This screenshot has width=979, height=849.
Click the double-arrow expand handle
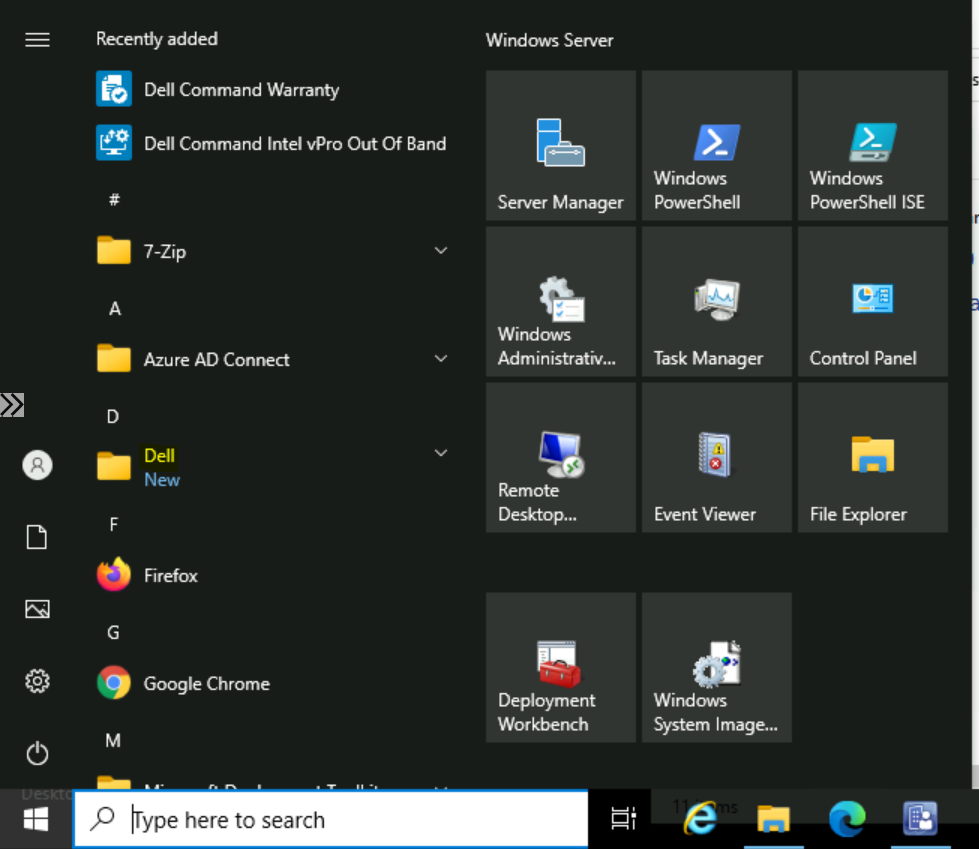(x=12, y=405)
